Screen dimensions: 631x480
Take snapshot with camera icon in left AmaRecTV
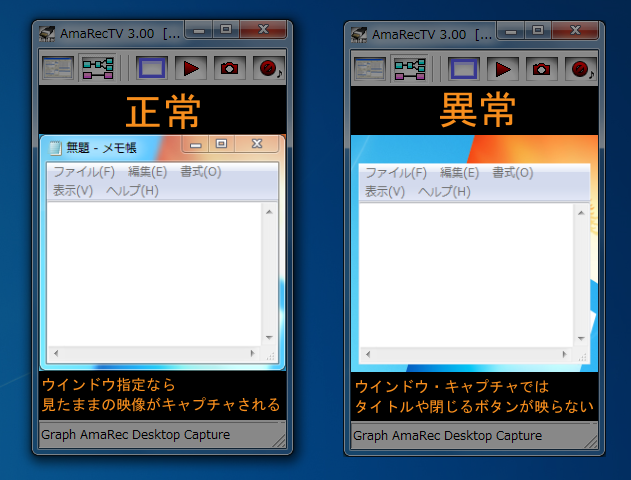(230, 68)
